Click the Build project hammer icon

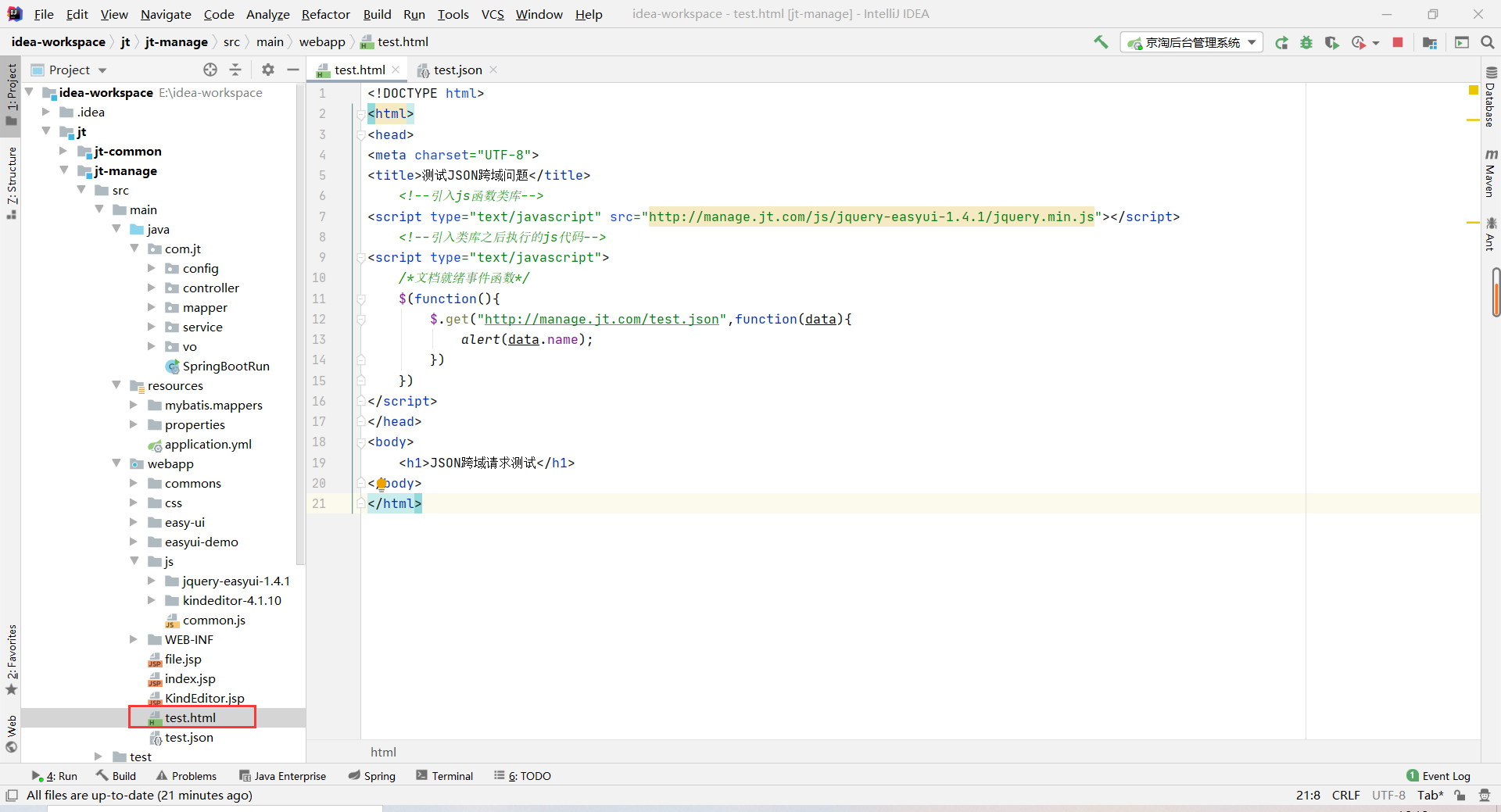(x=1101, y=42)
